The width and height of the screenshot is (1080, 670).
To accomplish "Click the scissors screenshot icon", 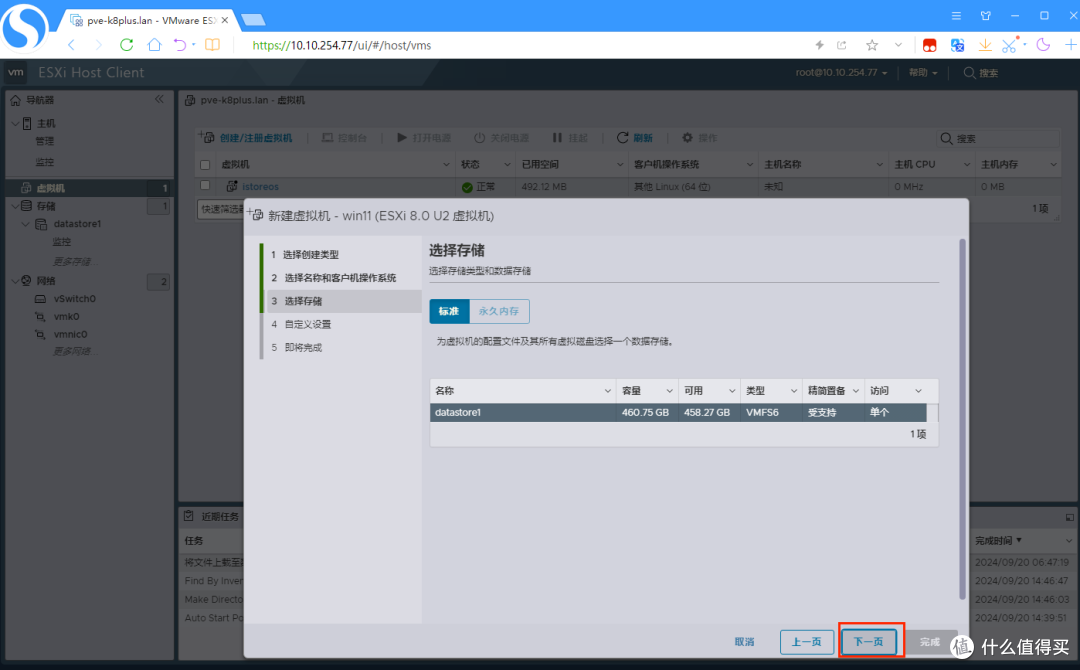I will click(1009, 45).
